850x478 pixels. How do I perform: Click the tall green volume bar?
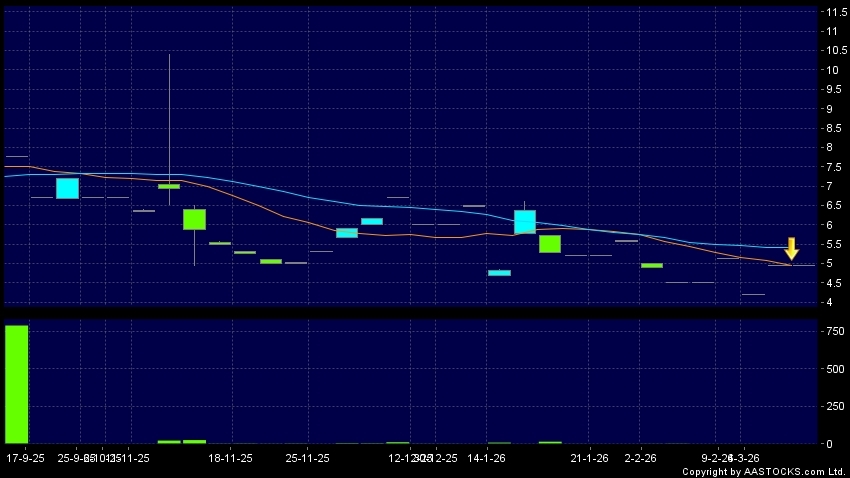coord(17,384)
